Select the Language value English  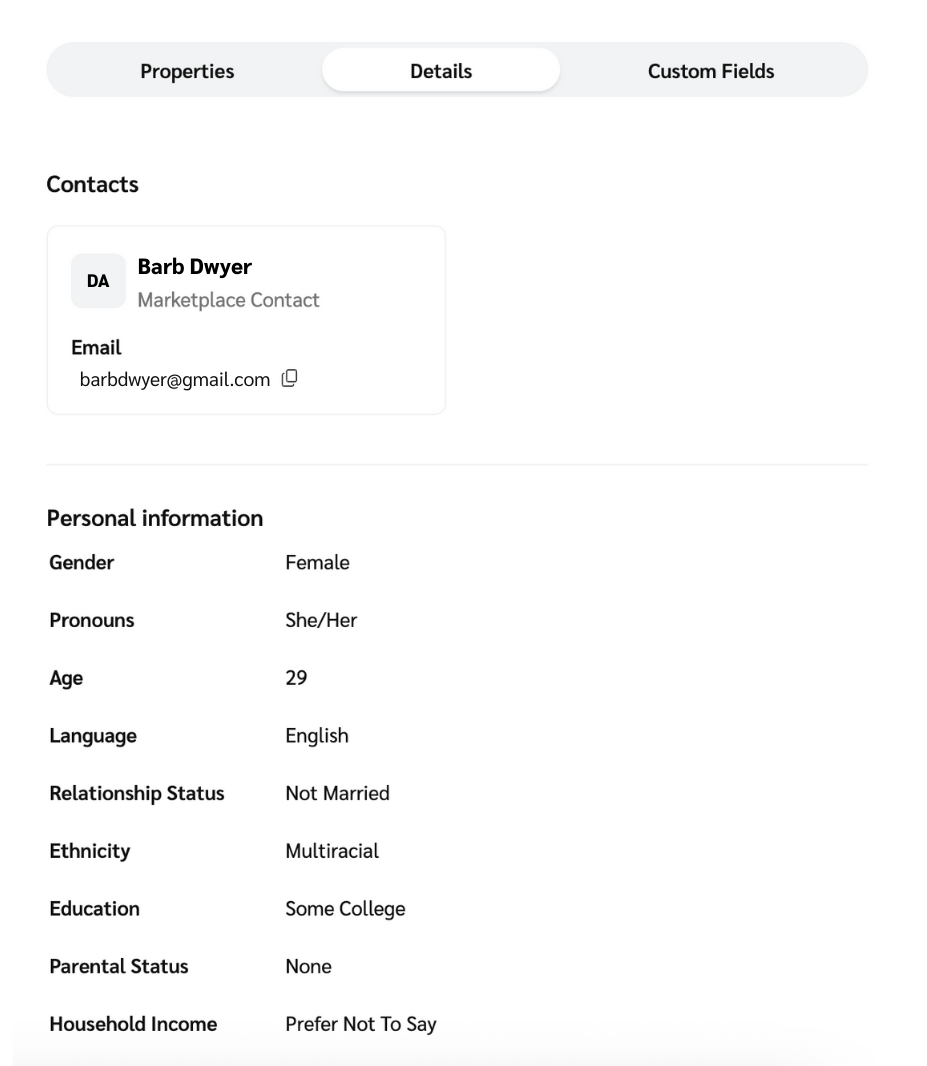[316, 735]
